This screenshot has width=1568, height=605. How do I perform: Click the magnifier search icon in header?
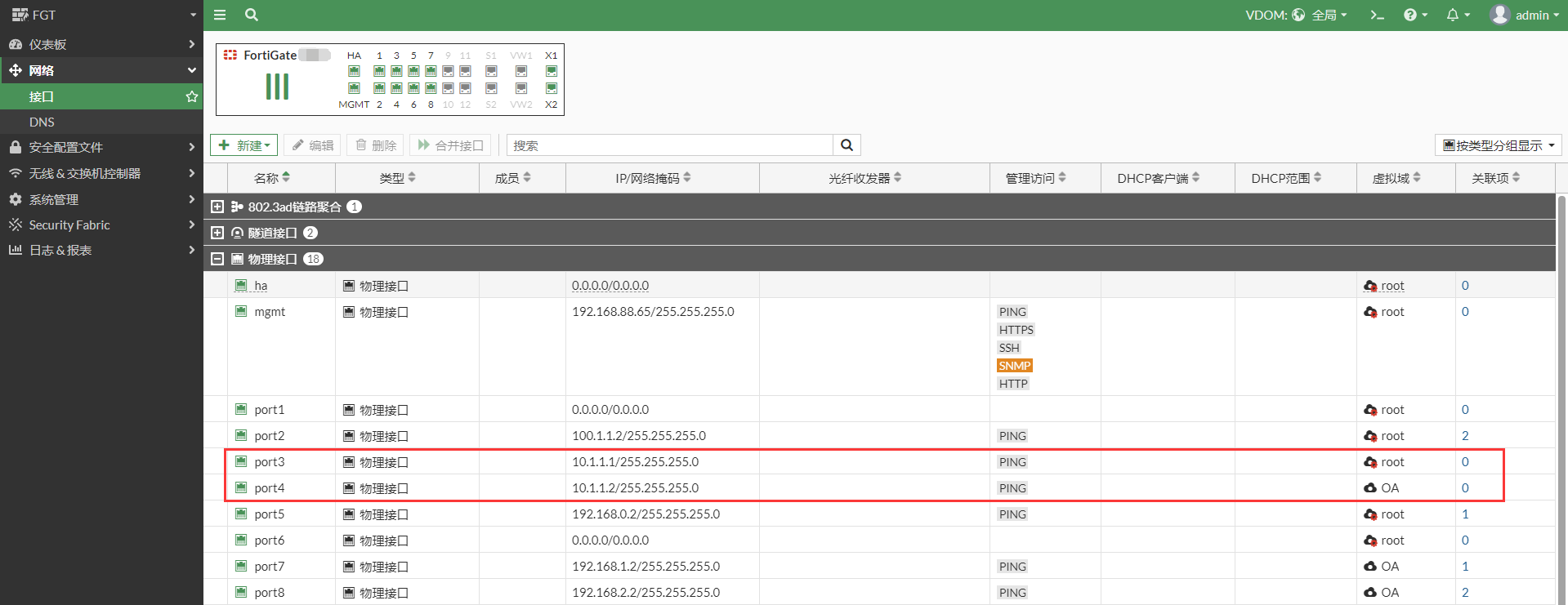(252, 15)
